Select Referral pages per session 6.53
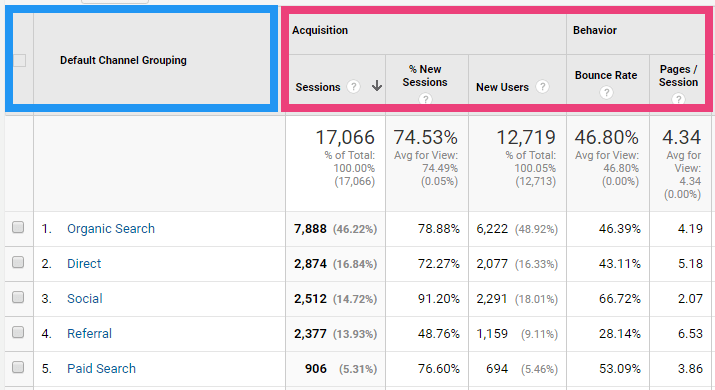 [690, 334]
